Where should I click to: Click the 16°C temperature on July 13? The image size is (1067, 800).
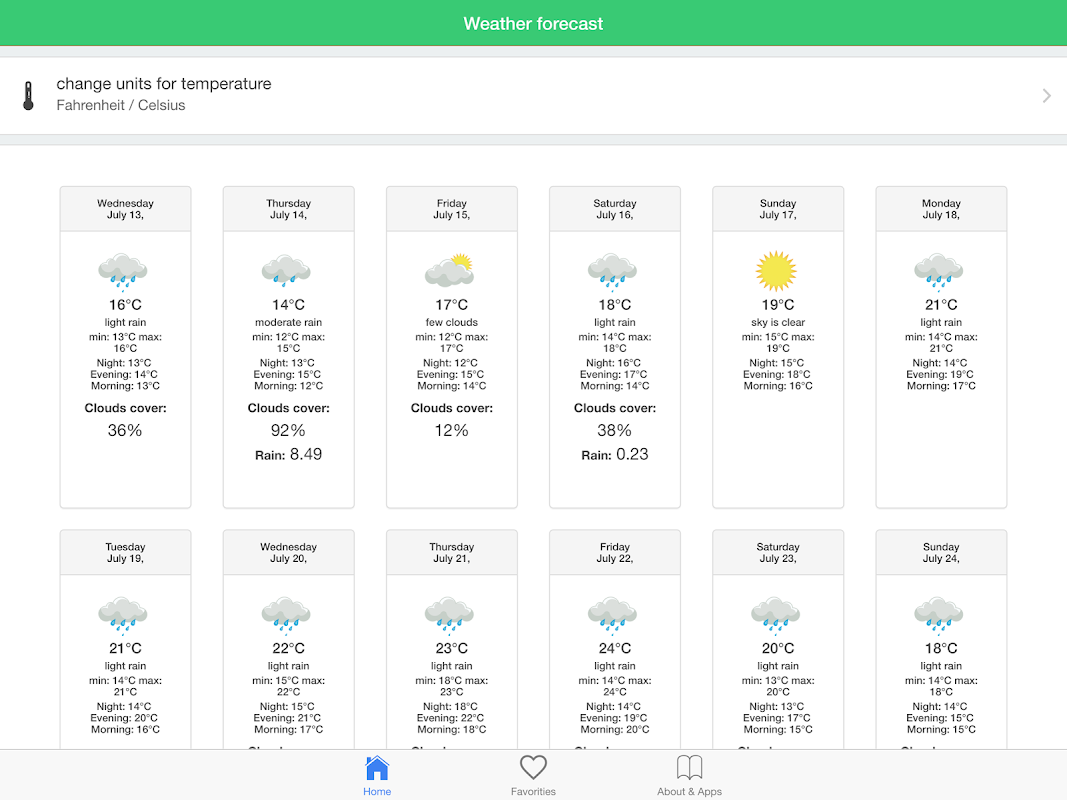point(125,305)
